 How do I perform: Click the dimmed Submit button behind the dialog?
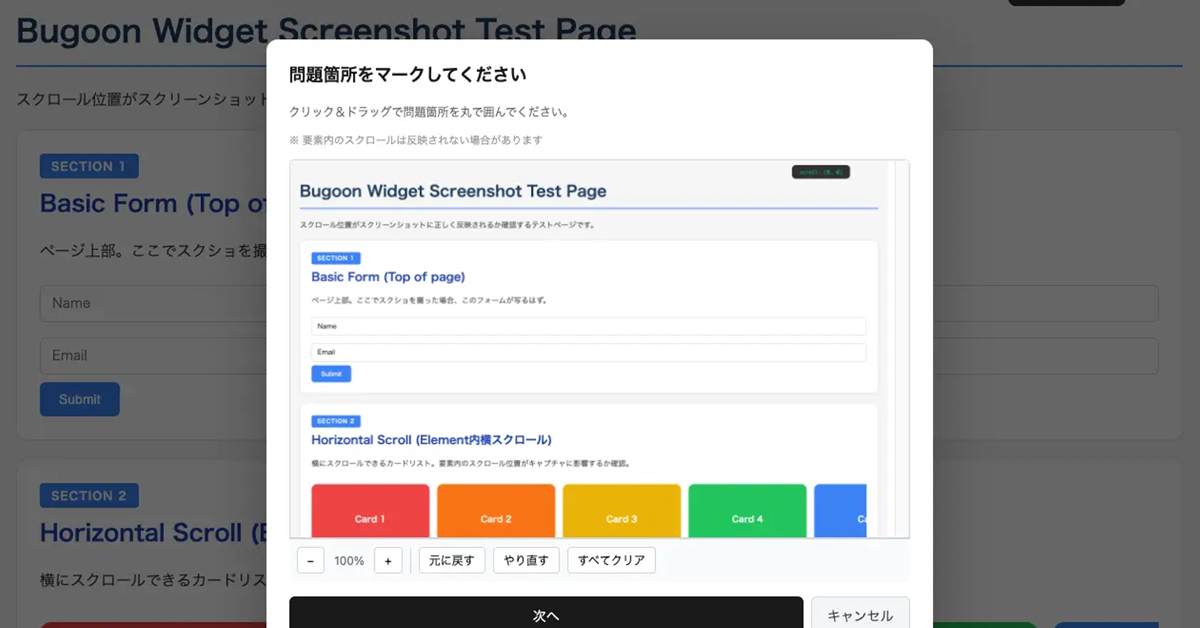[80, 399]
